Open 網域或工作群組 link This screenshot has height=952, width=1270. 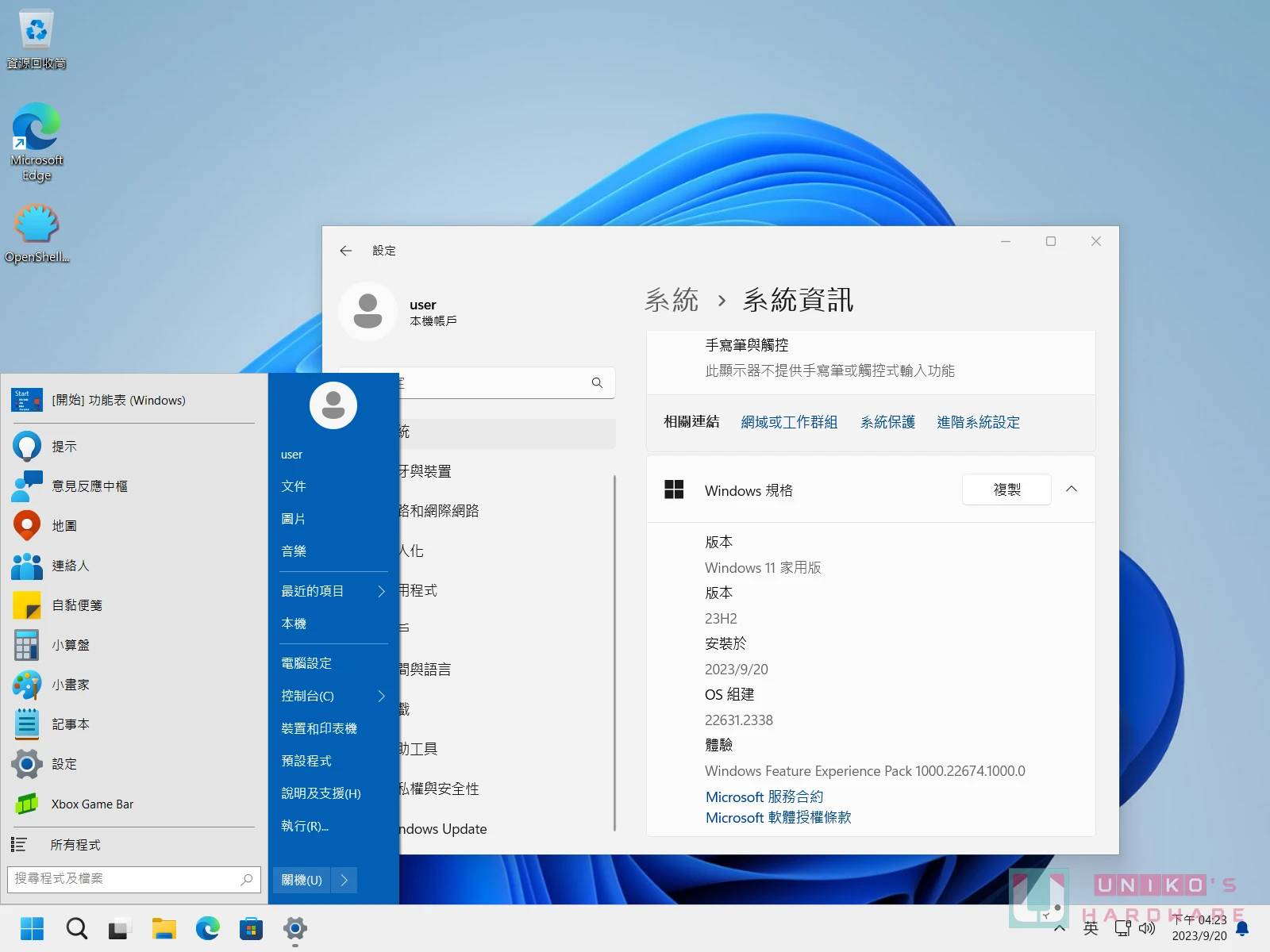[x=789, y=422]
